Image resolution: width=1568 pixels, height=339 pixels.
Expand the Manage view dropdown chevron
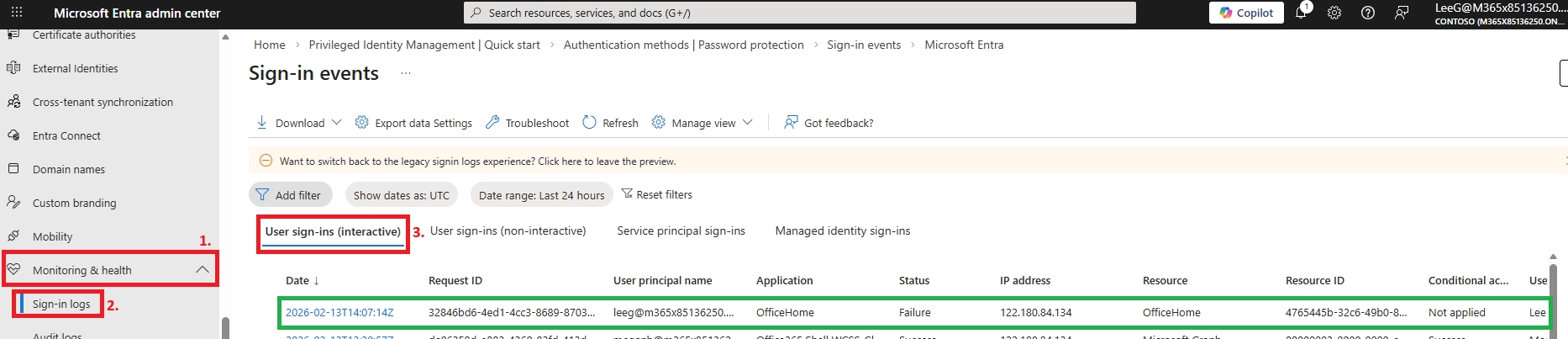748,123
